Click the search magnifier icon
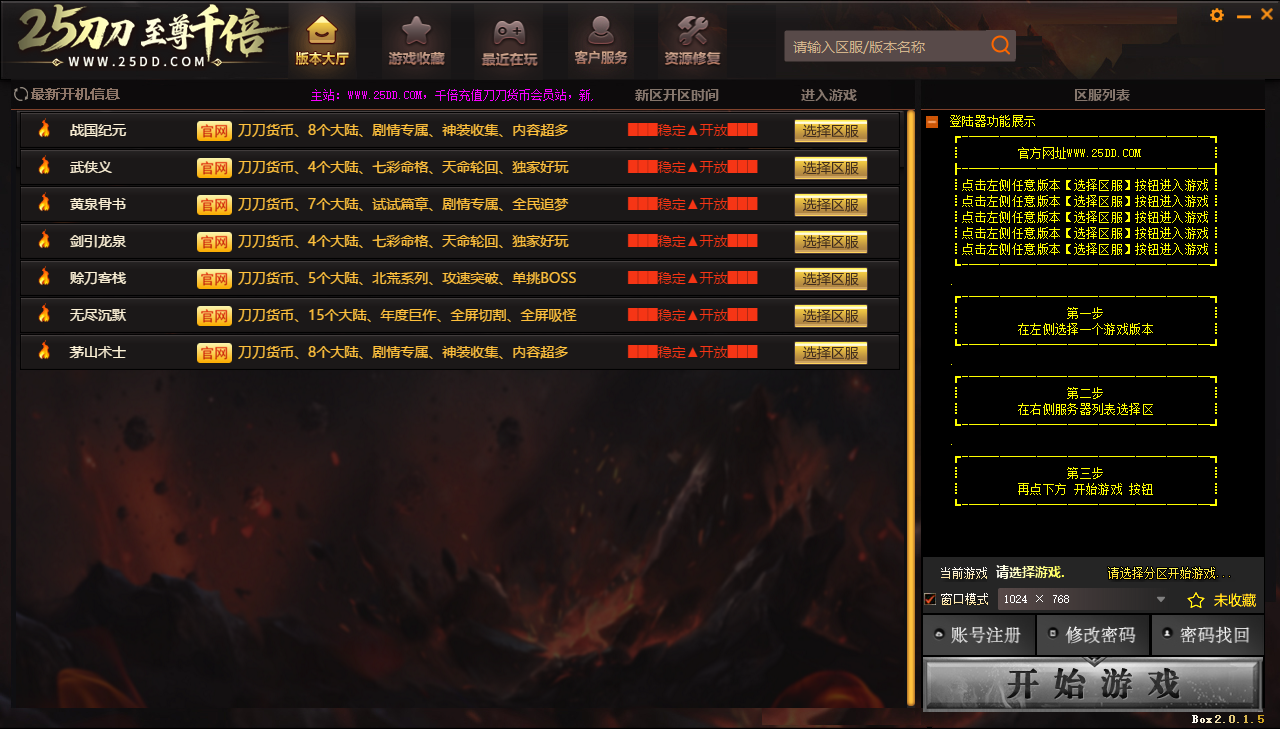 pyautogui.click(x=1000, y=46)
